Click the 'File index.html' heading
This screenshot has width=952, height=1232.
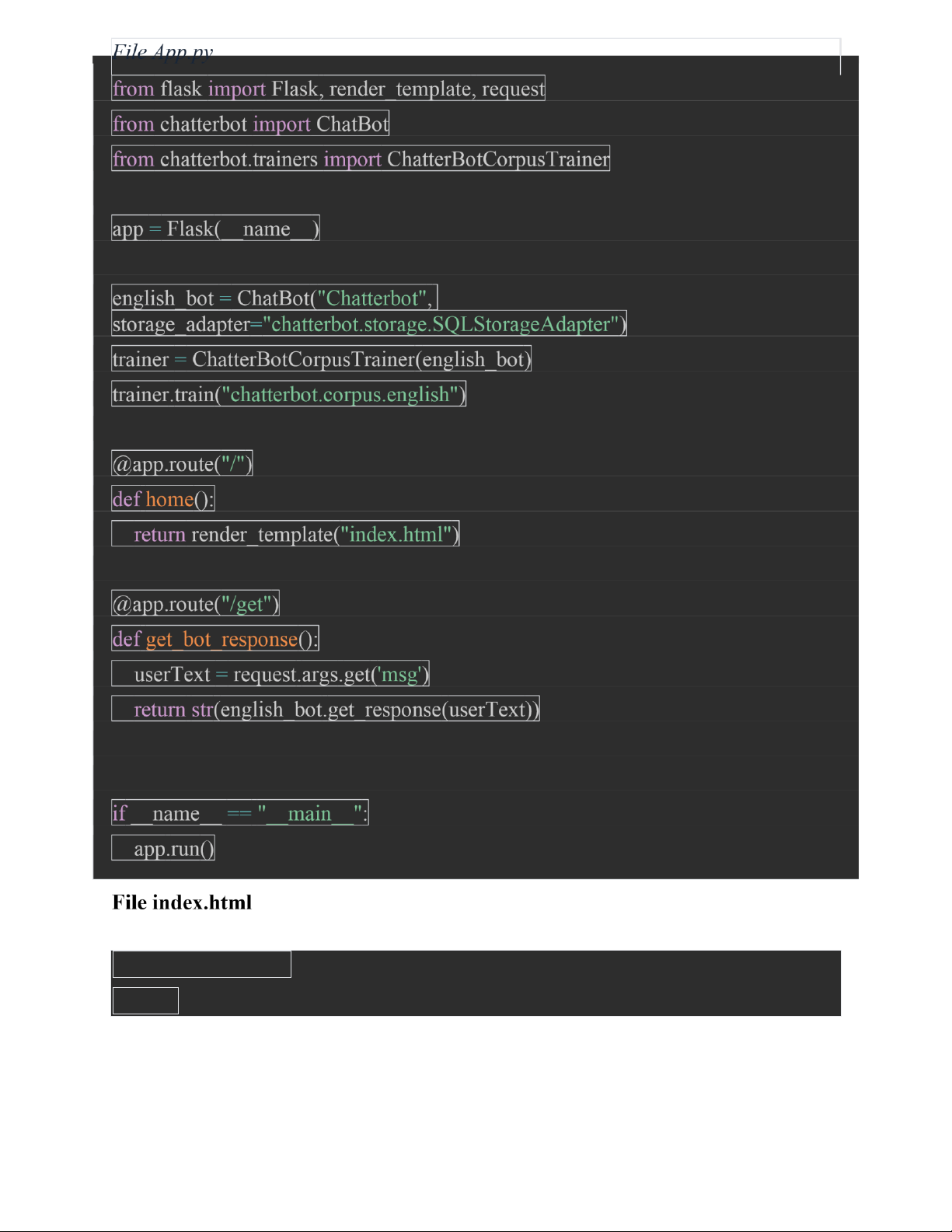182,902
